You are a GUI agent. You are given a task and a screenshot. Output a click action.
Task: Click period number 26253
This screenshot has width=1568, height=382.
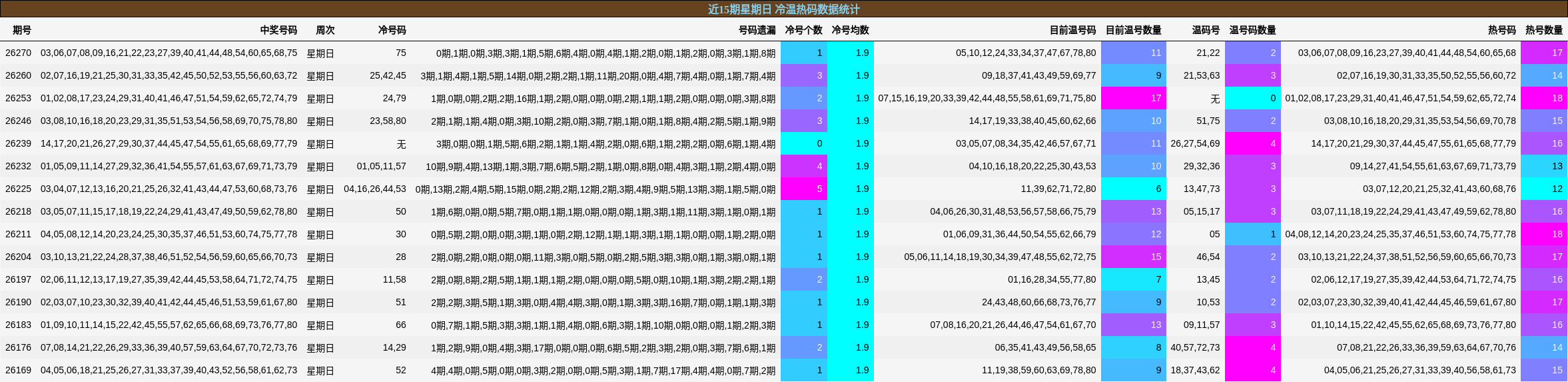[18, 98]
